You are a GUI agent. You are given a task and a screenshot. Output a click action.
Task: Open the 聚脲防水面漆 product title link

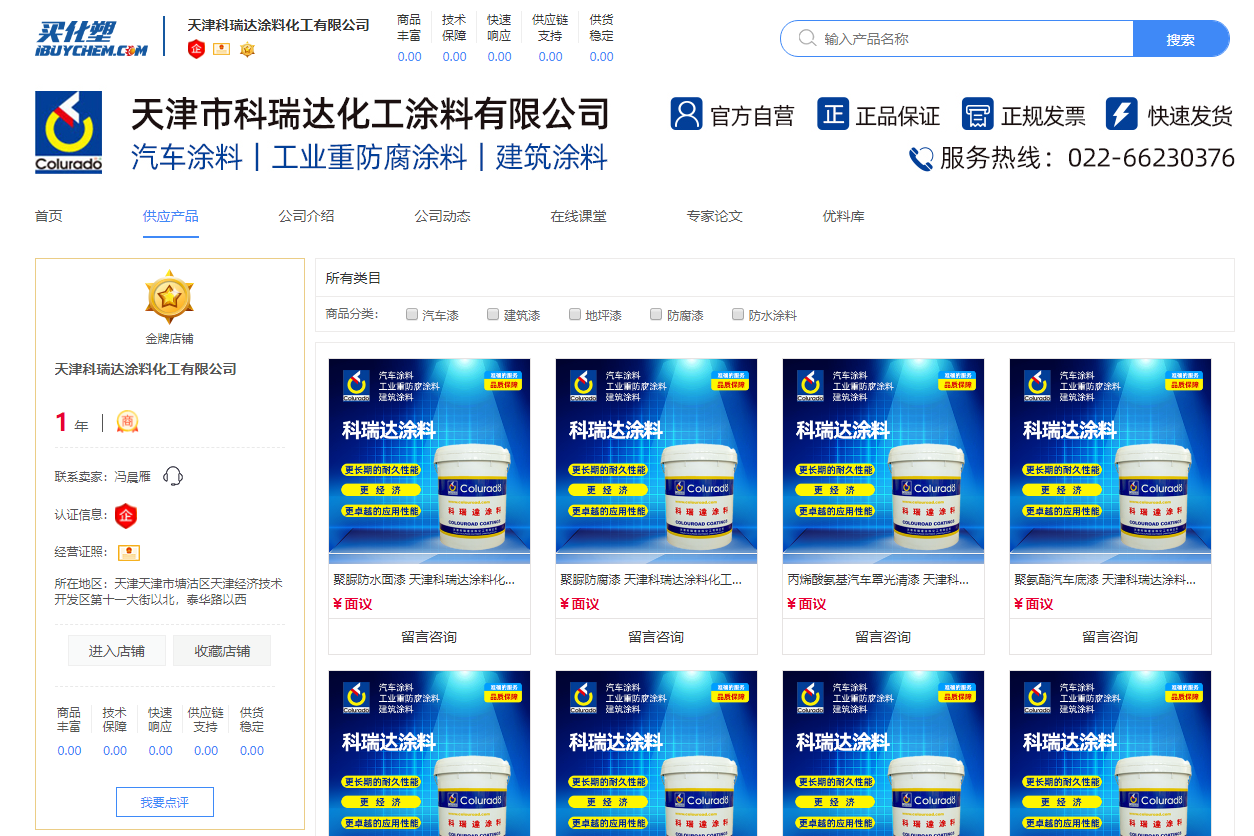pyautogui.click(x=425, y=579)
